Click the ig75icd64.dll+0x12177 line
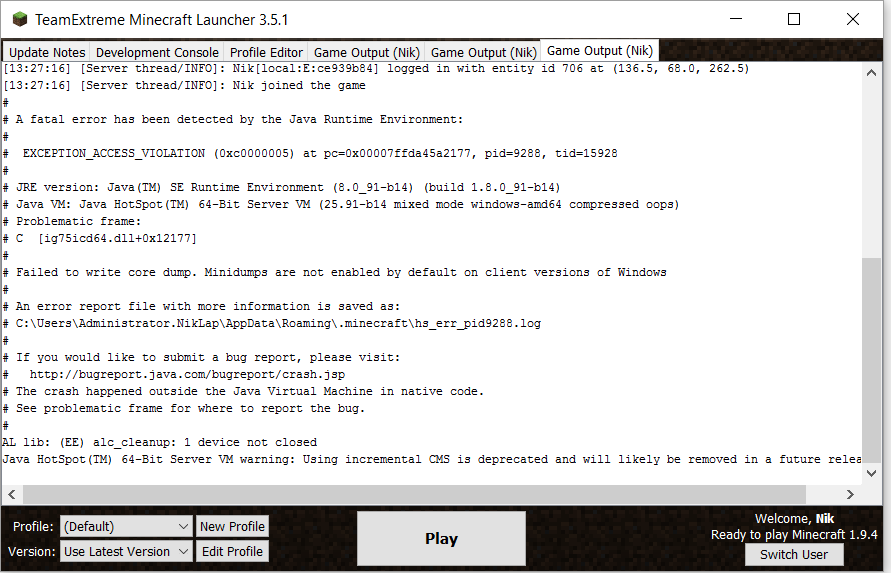The height and width of the screenshot is (573, 891). click(x=99, y=238)
